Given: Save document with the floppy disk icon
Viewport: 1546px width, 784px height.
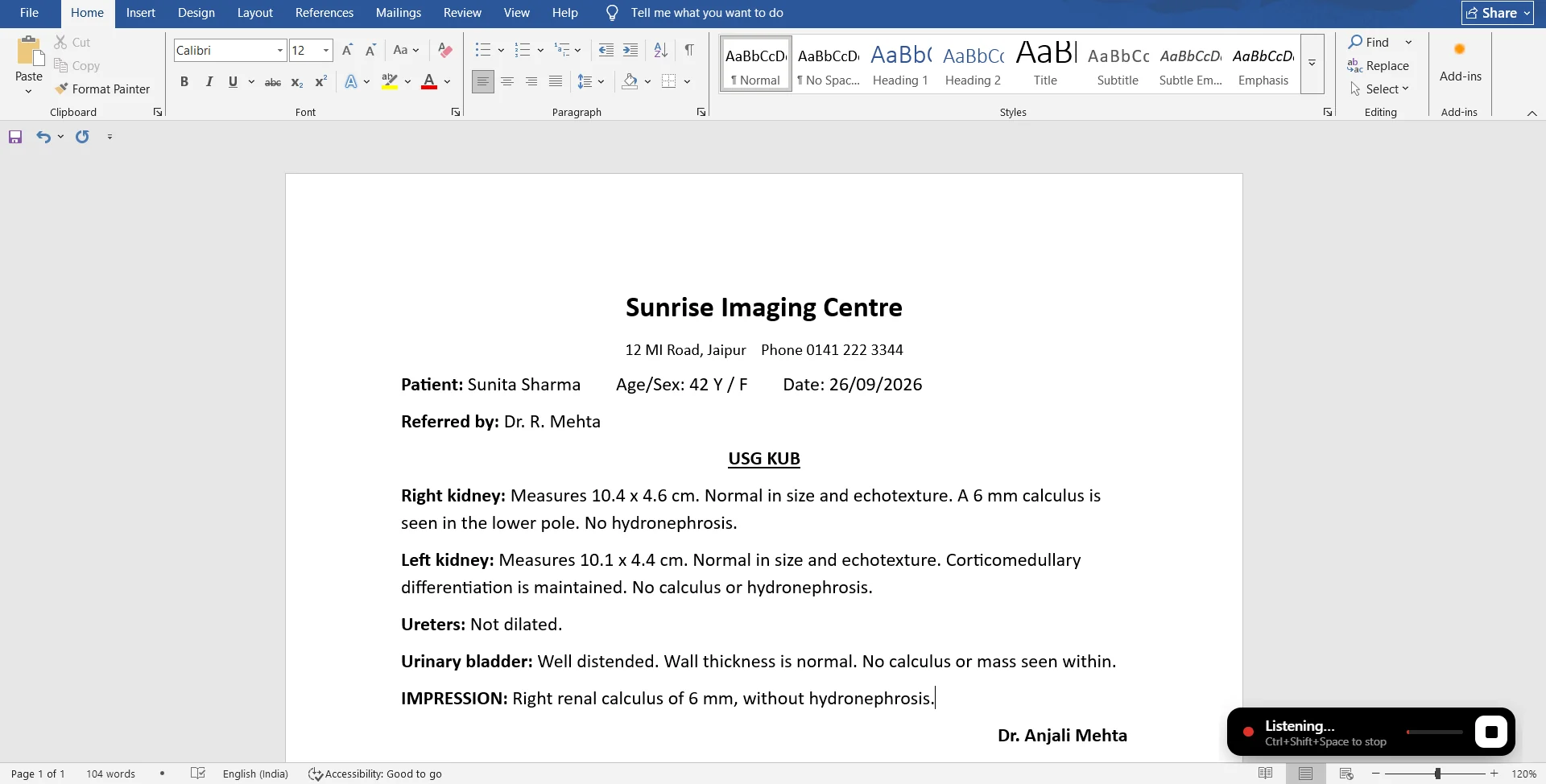Looking at the screenshot, I should click(x=15, y=137).
